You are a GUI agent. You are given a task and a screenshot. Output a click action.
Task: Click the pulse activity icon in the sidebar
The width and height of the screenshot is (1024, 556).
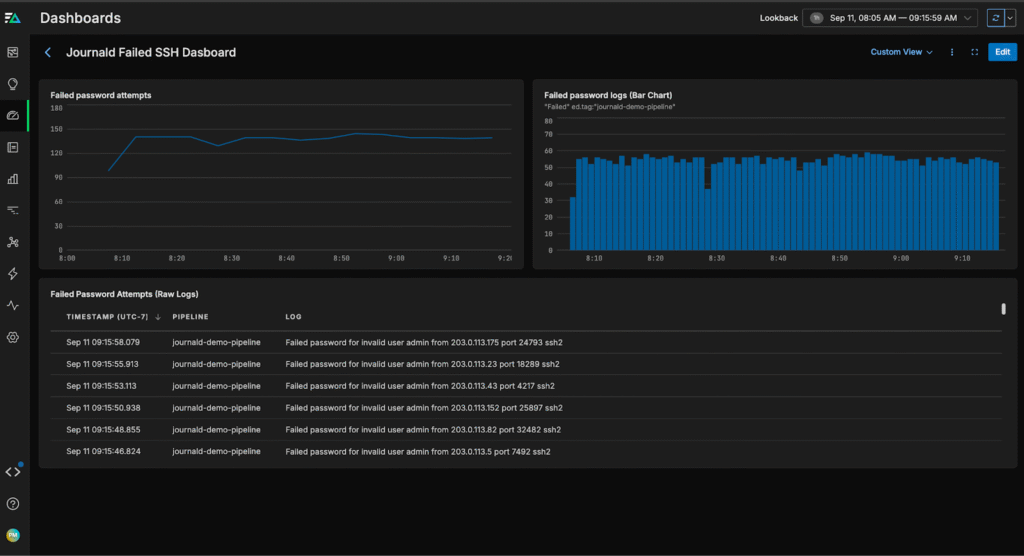coord(13,305)
